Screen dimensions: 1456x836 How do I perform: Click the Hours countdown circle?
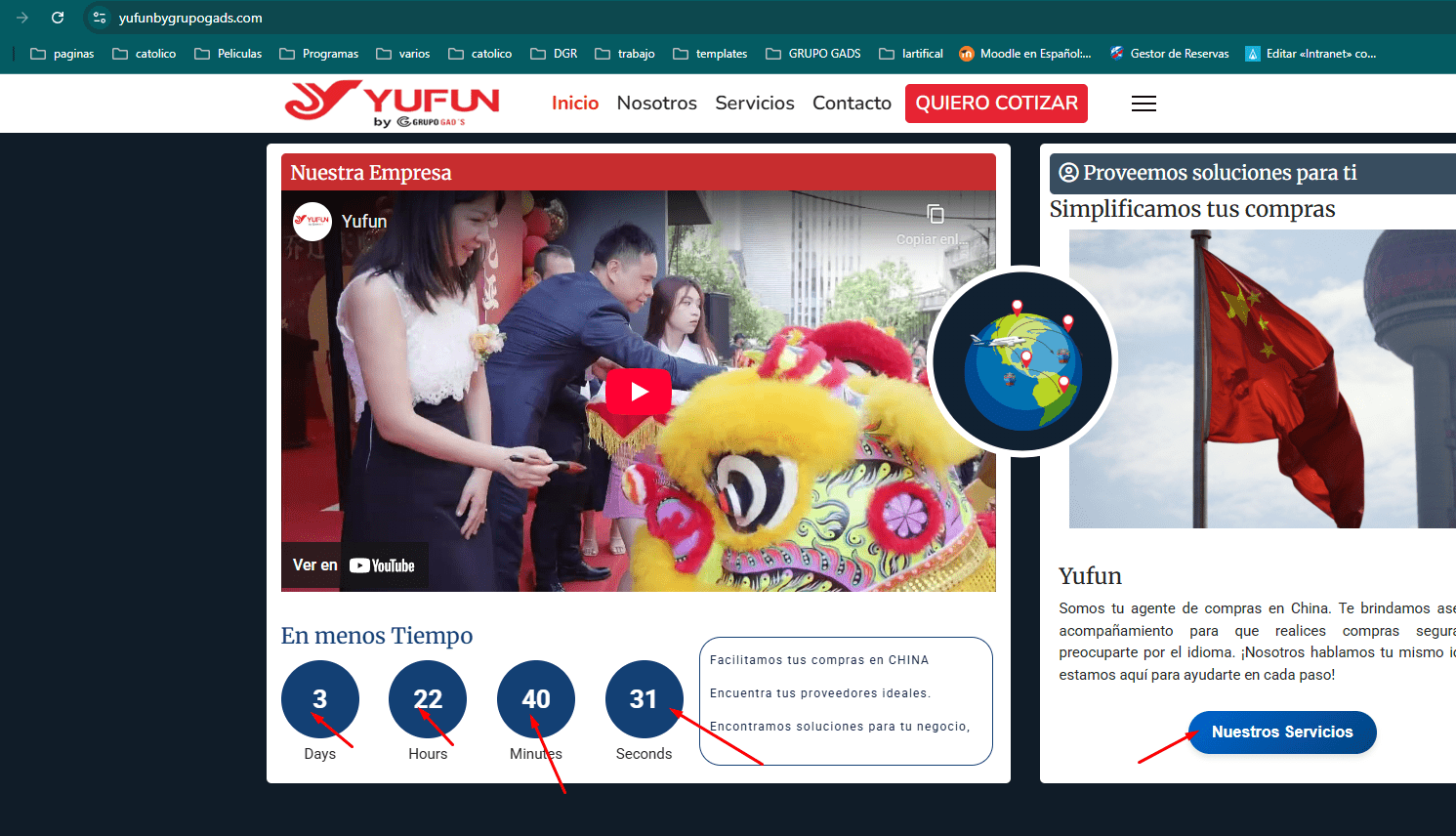pos(428,699)
